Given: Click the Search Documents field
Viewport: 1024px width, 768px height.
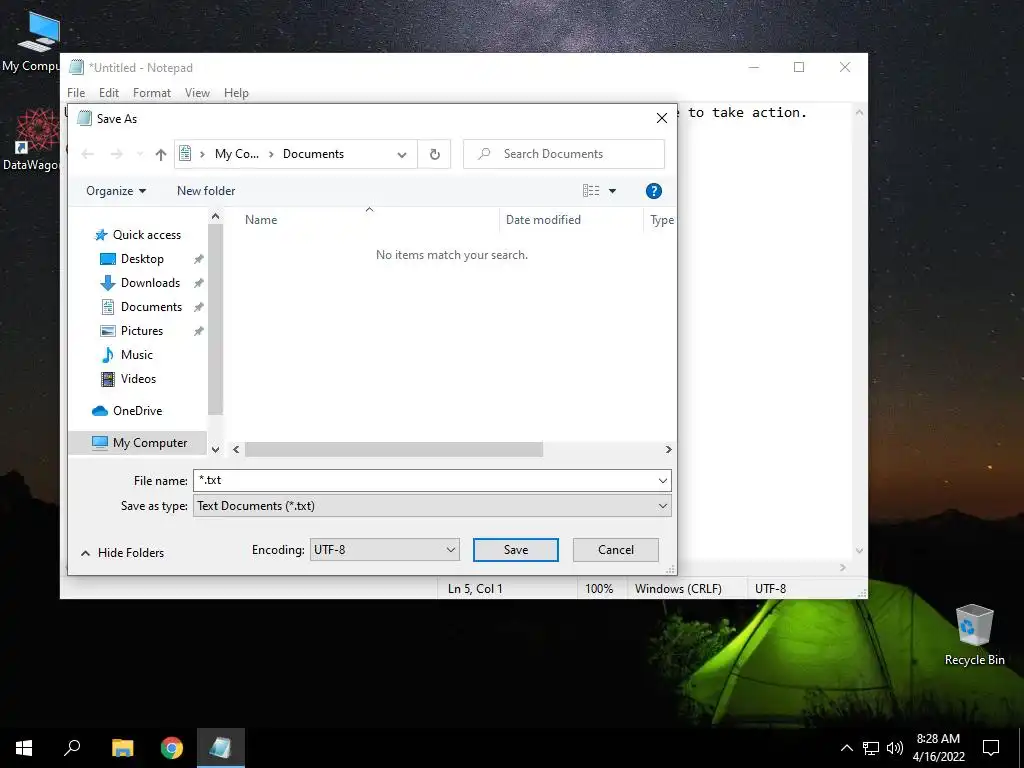Looking at the screenshot, I should click(564, 154).
